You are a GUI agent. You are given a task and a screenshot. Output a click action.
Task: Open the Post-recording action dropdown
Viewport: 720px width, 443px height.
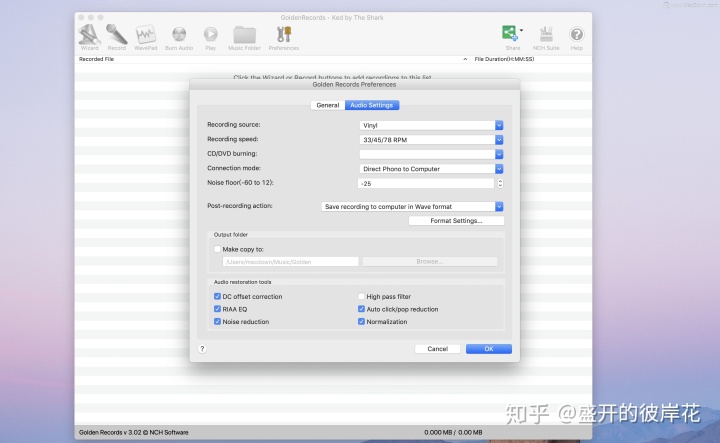pyautogui.click(x=412, y=207)
